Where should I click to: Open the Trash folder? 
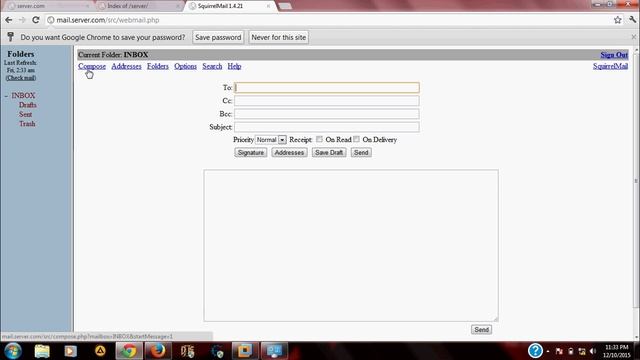[27, 124]
